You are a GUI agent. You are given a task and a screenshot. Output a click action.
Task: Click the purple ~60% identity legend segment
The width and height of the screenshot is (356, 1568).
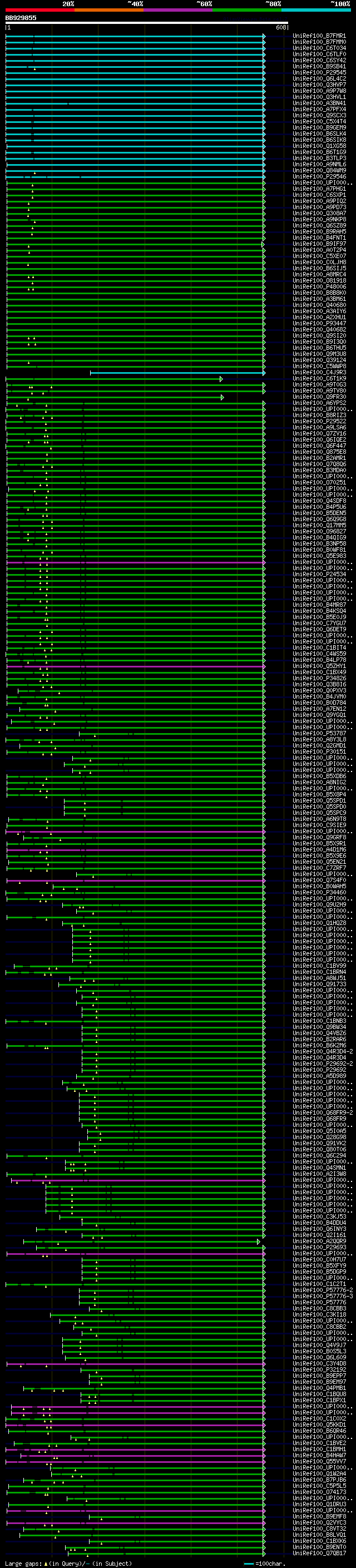pos(177,10)
